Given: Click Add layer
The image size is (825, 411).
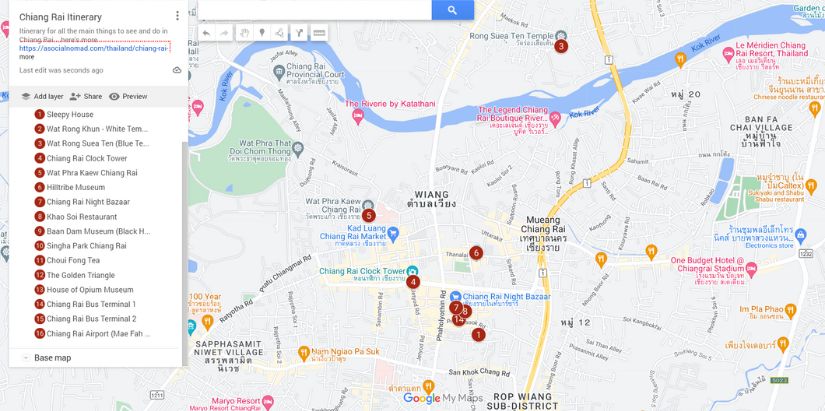Looking at the screenshot, I should click(x=42, y=96).
